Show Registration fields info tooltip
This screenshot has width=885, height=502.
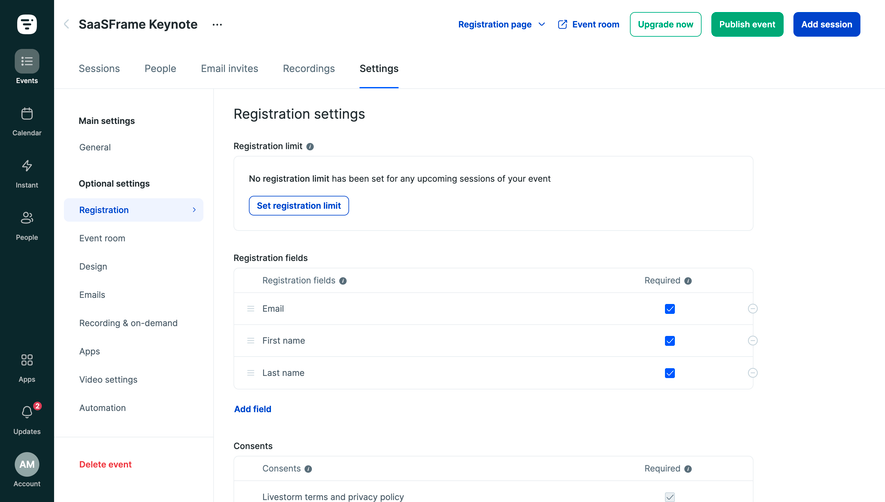[343, 281]
